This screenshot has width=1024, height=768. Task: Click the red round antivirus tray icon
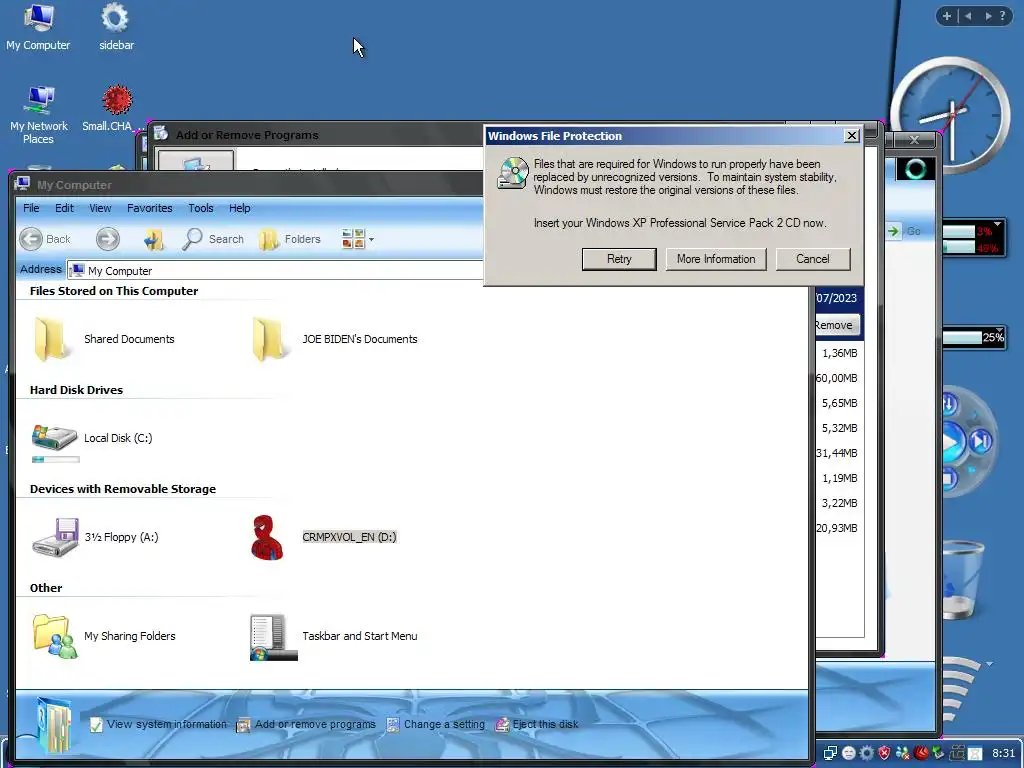921,753
